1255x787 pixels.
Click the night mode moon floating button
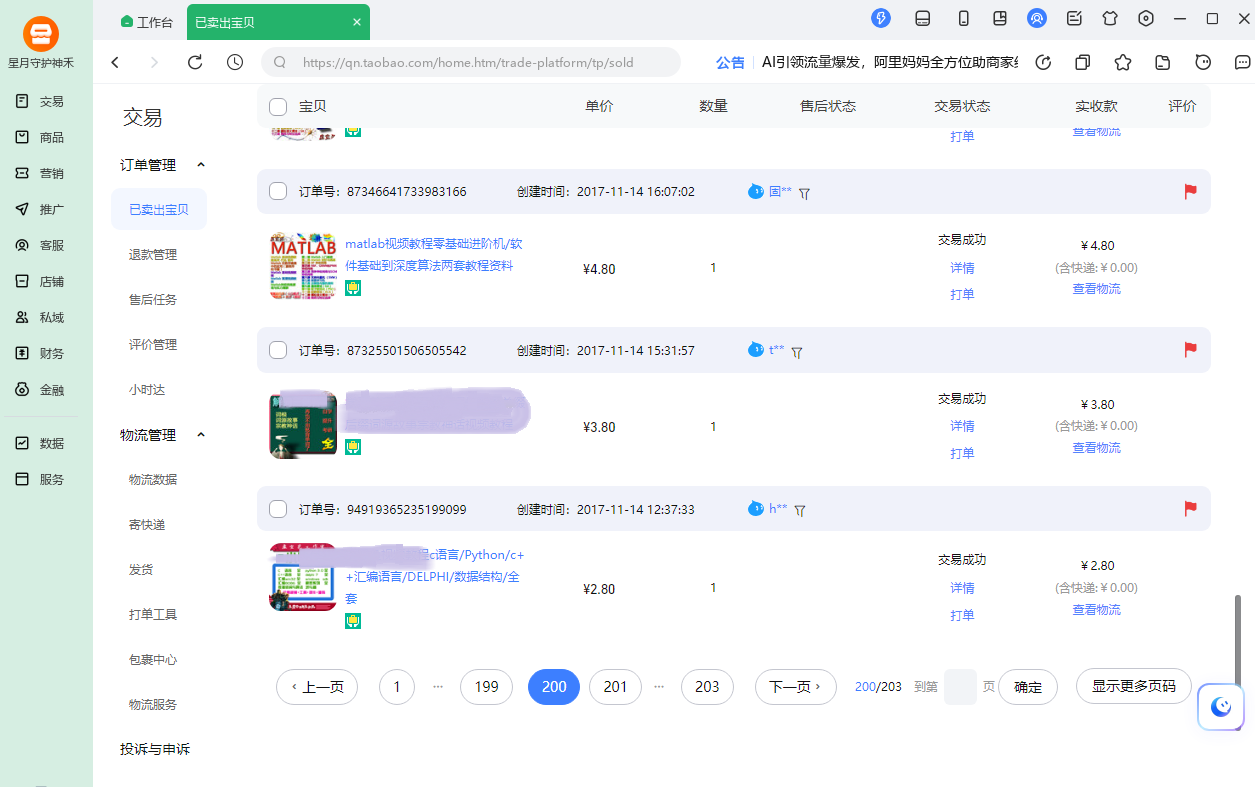[x=1221, y=707]
